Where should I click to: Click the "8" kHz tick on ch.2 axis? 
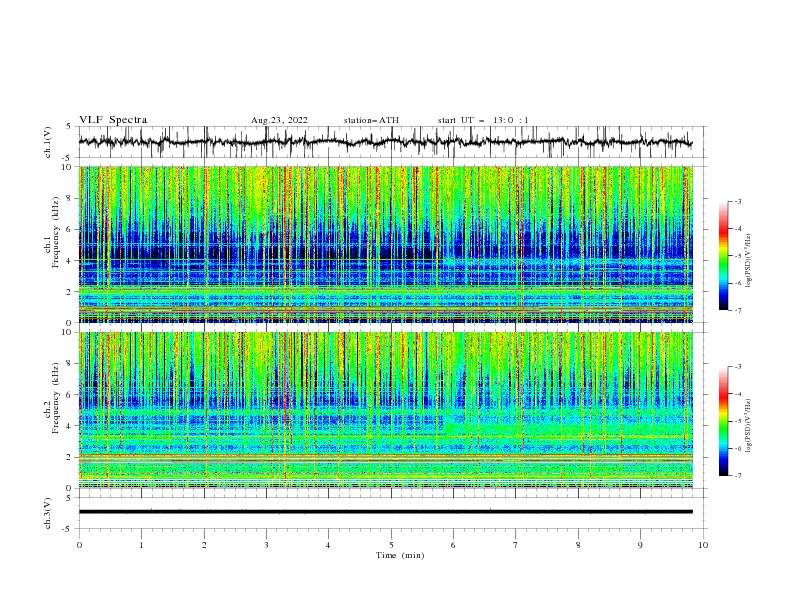pos(70,364)
